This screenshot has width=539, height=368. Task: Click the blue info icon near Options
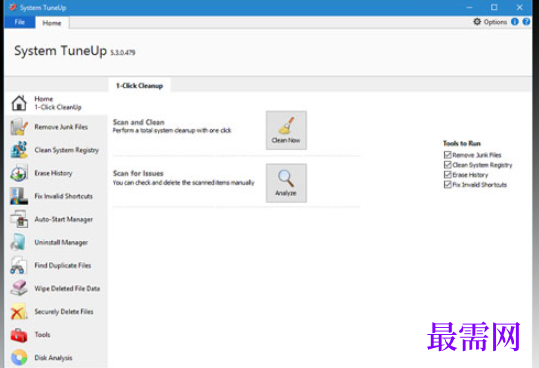(x=515, y=22)
